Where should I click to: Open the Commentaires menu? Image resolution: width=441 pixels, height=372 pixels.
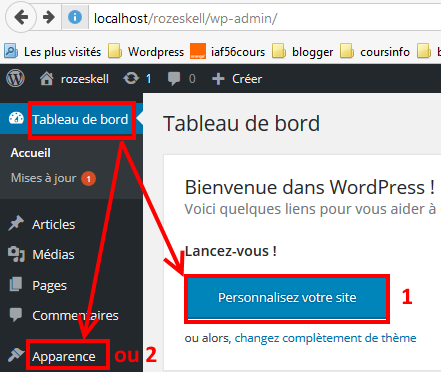tap(75, 315)
